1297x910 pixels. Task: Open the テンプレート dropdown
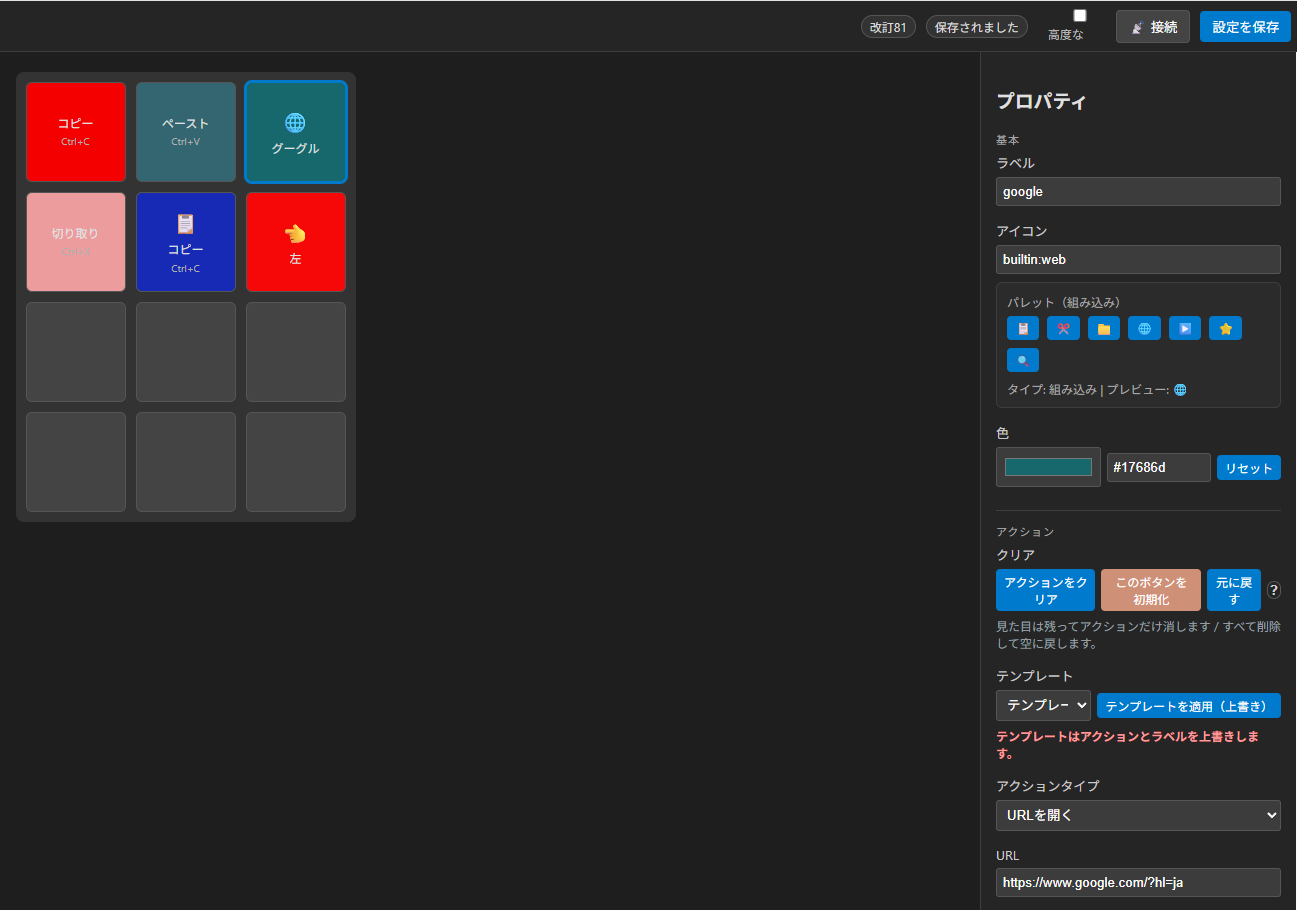(x=1043, y=705)
